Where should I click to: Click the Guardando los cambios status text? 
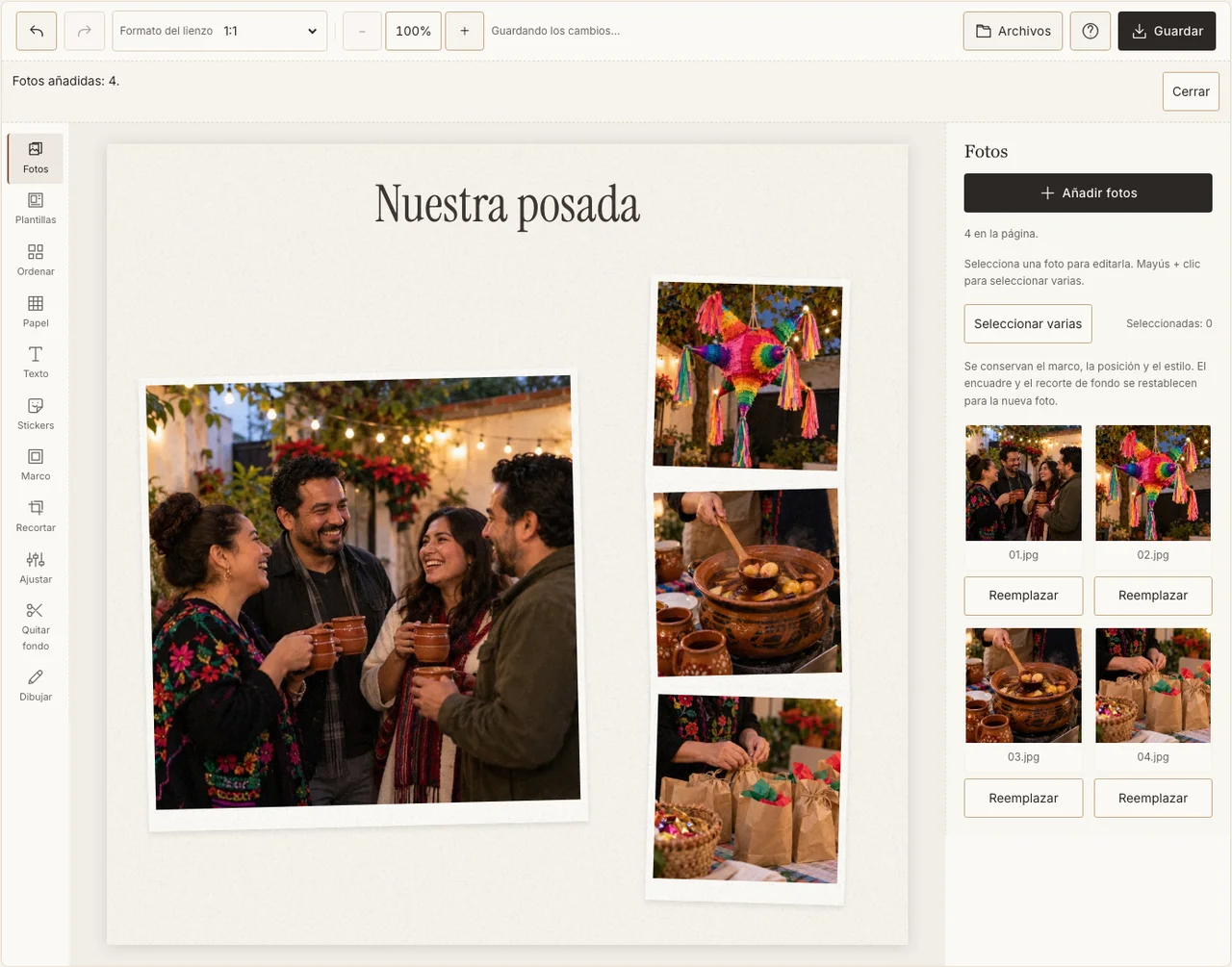click(555, 31)
